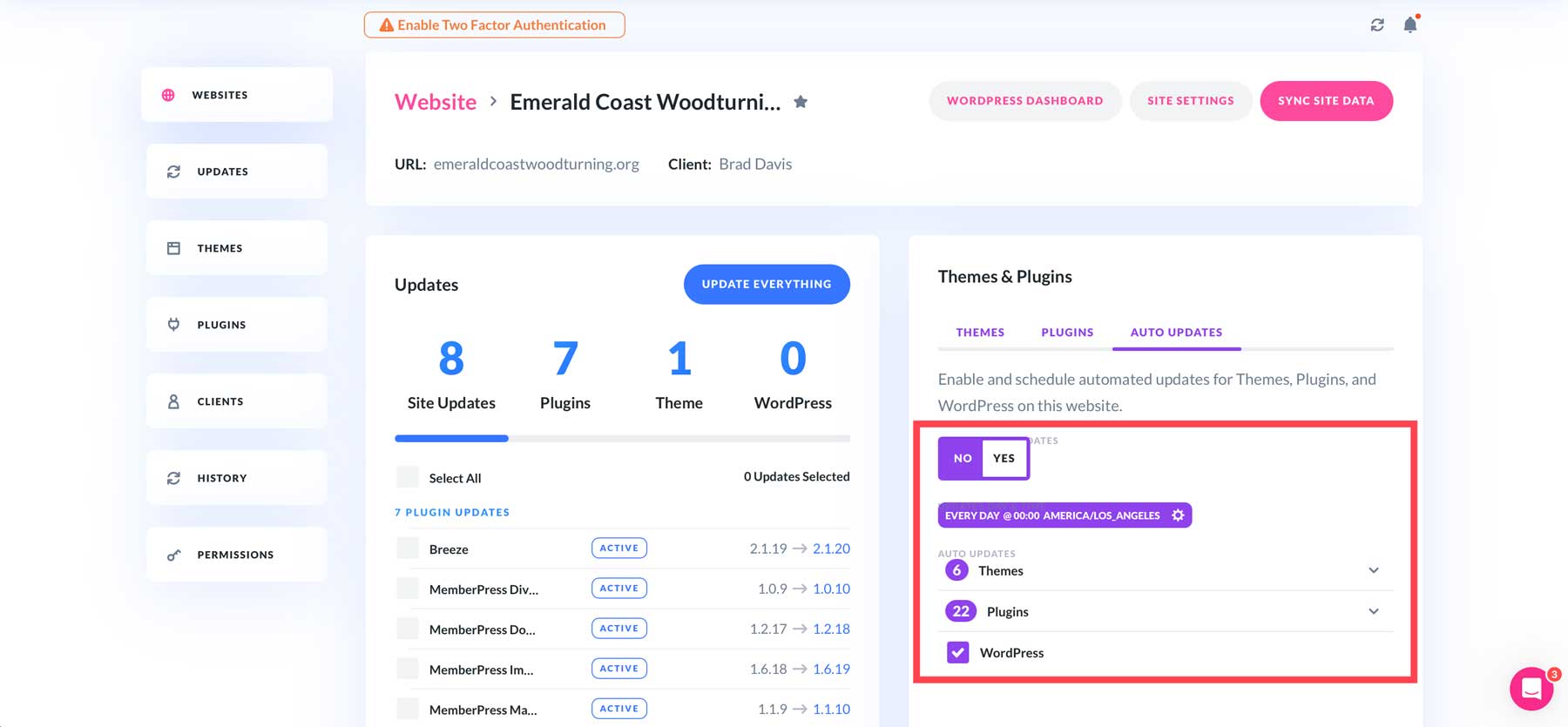Click the Clients person icon

point(173,401)
